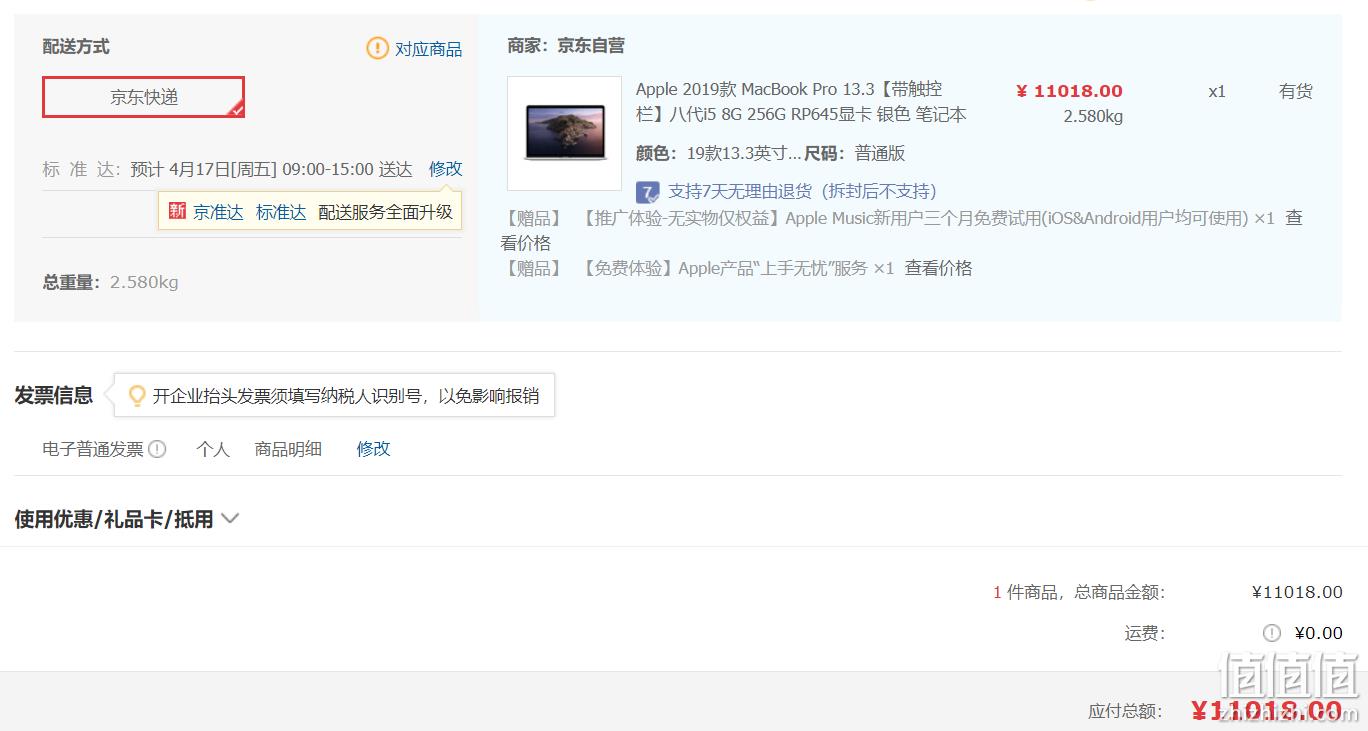Image resolution: width=1368 pixels, height=731 pixels.
Task: Click the orange warning icon beside 对应商品
Action: coord(377,47)
